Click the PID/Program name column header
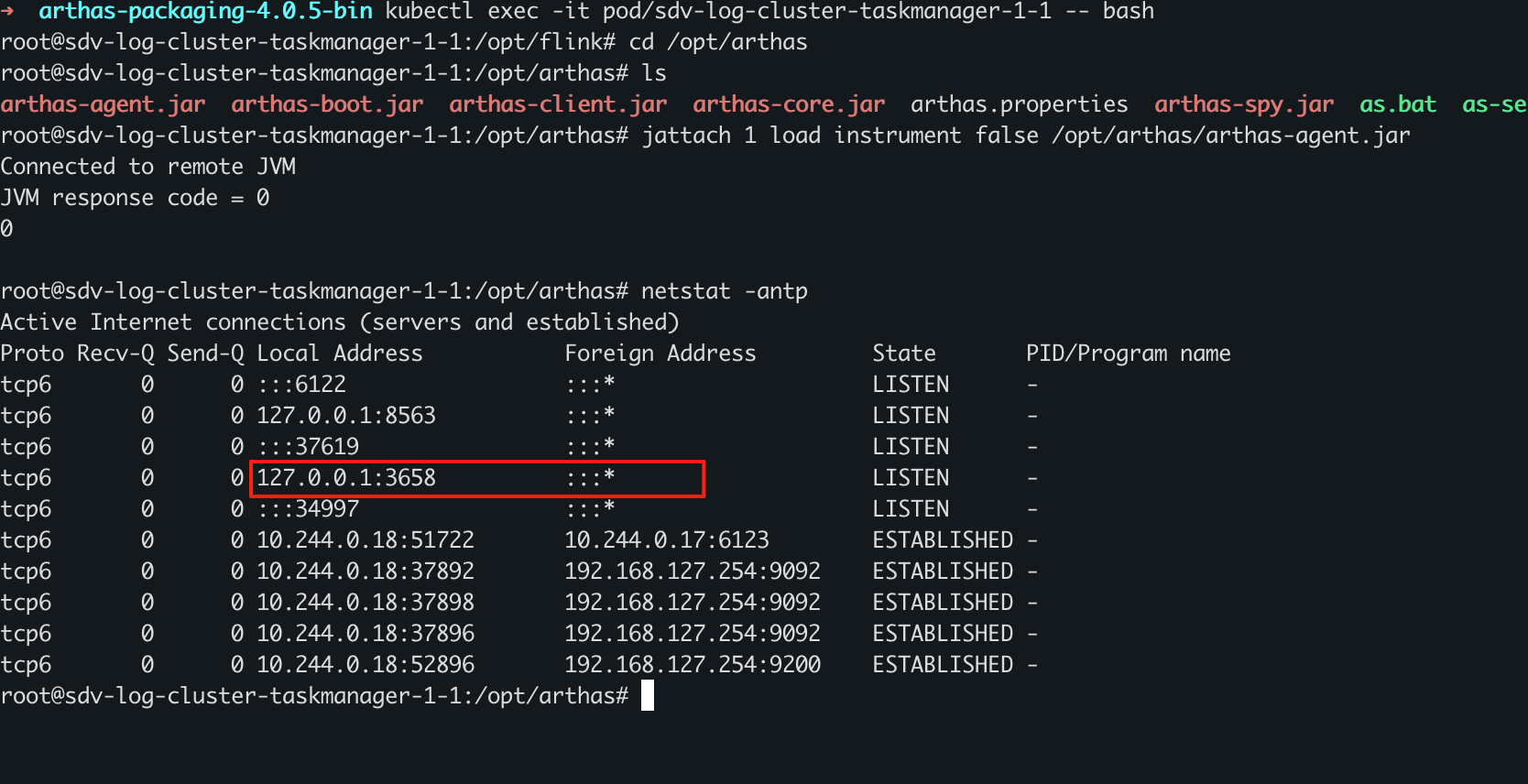1528x784 pixels. pyautogui.click(x=1128, y=354)
